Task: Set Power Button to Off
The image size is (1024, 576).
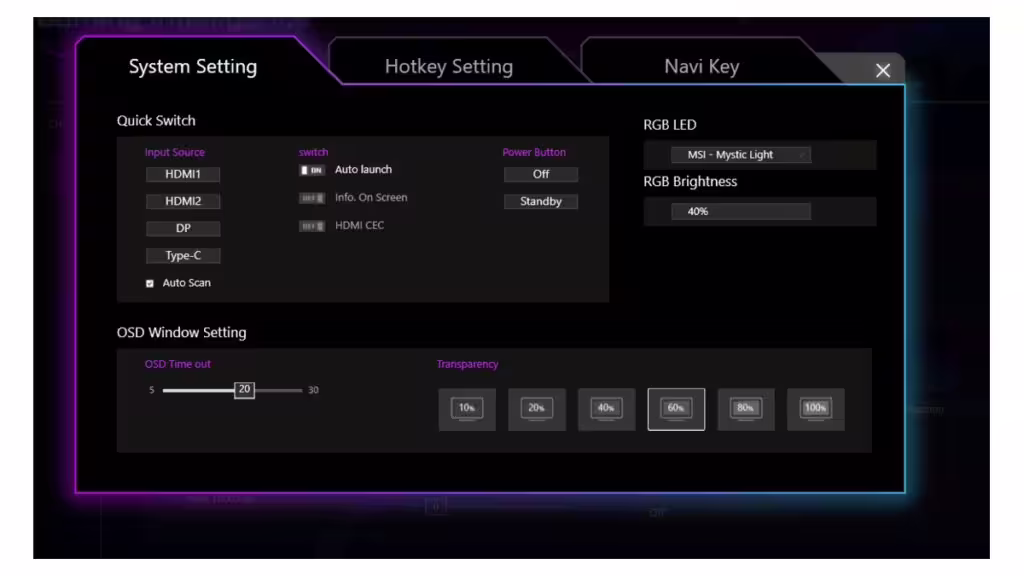Action: pos(541,174)
